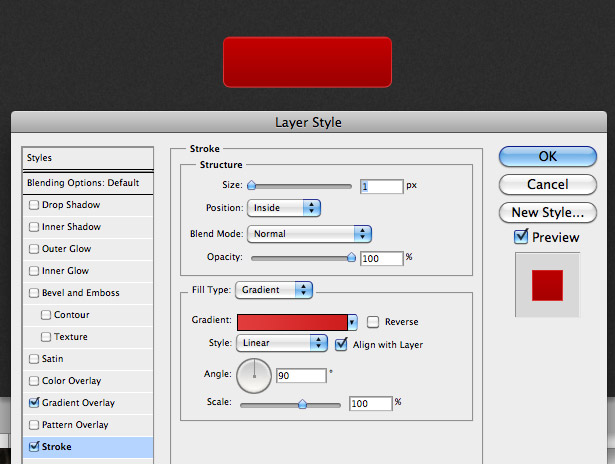Viewport: 615px width, 464px height.
Task: Click the Angle value field
Action: tap(301, 375)
